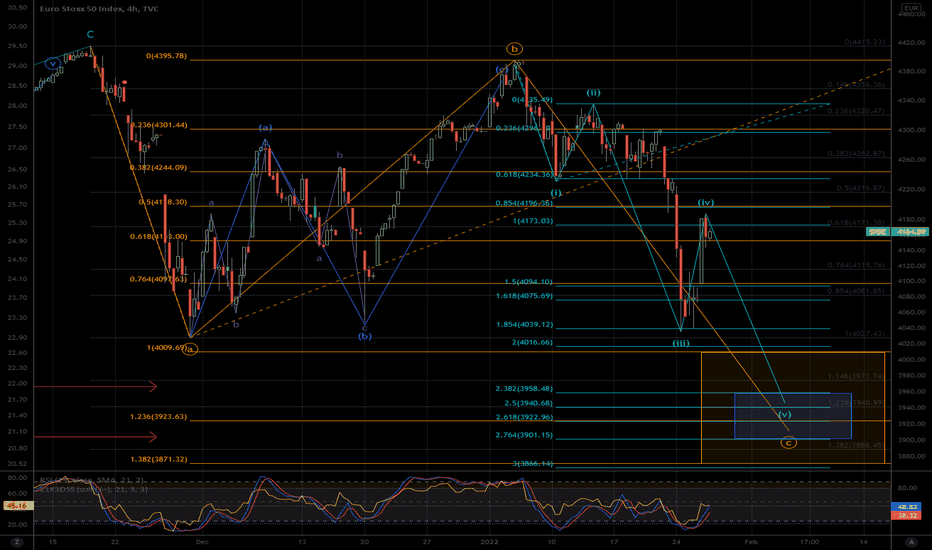Click the orange 0.236(4301.44) Fibonacci label
Image resolution: width=932 pixels, height=550 pixels.
[x=159, y=125]
